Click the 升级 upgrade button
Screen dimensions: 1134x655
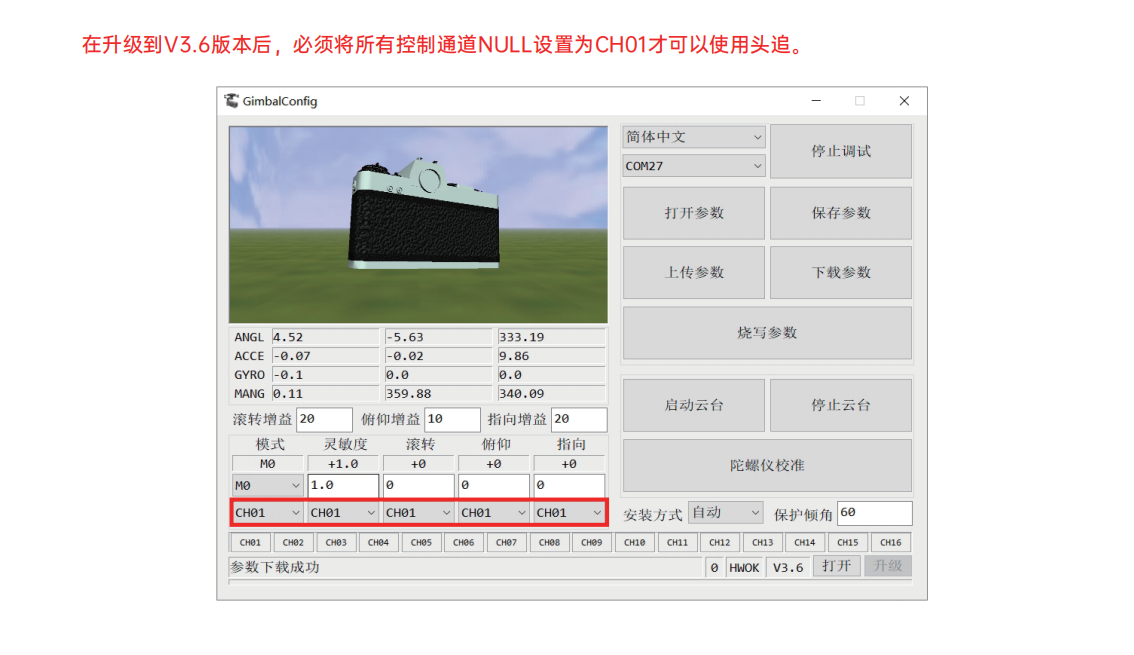tap(887, 566)
